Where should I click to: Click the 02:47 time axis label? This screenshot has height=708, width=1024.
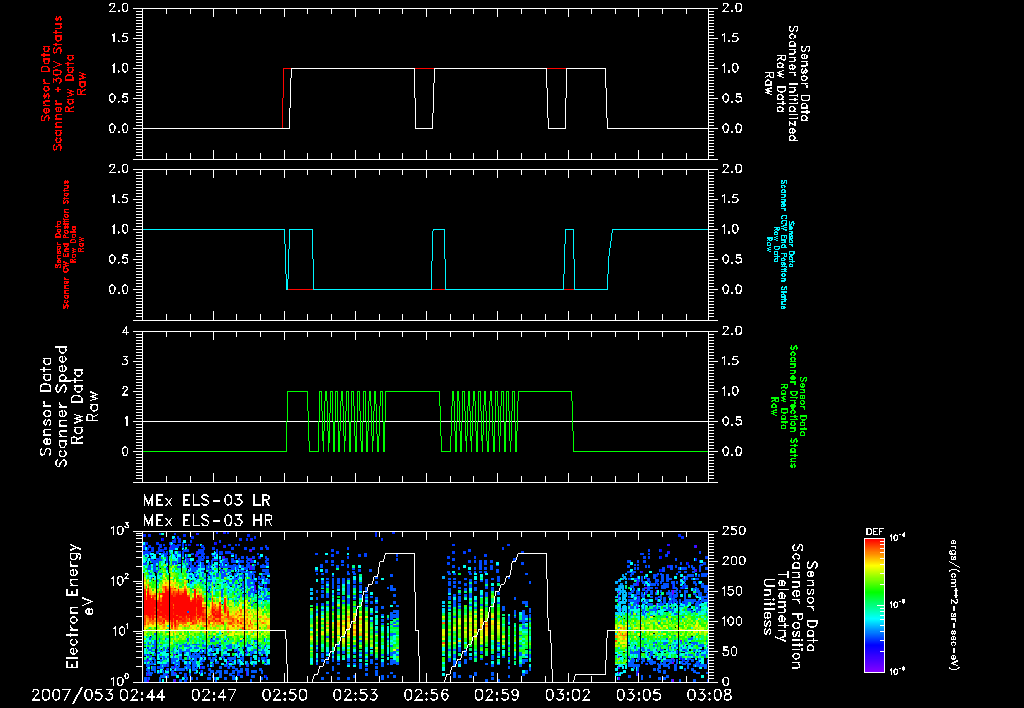pos(214,695)
